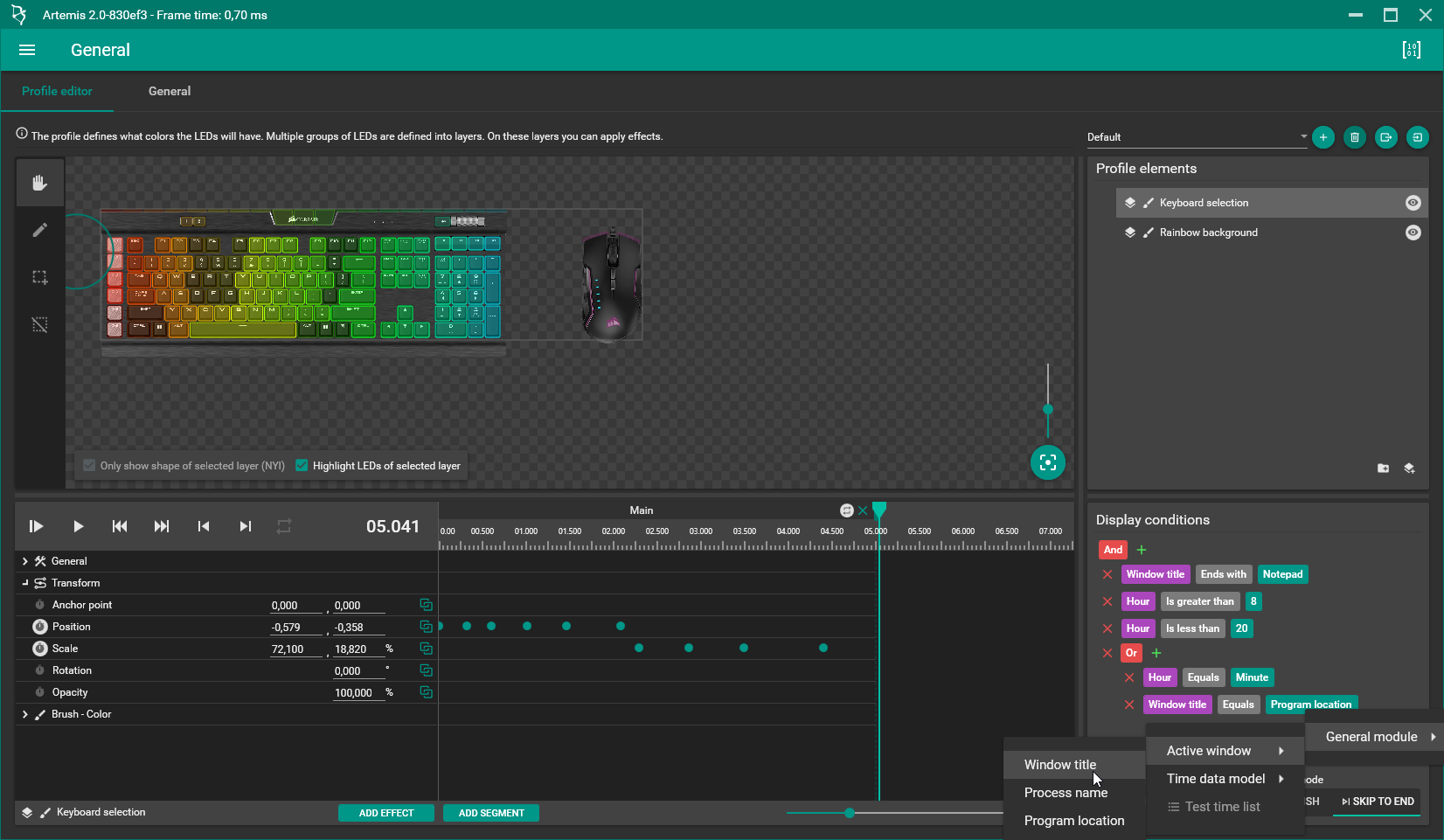Select Program location menu entry
Image resolution: width=1444 pixels, height=840 pixels.
pos(1074,821)
